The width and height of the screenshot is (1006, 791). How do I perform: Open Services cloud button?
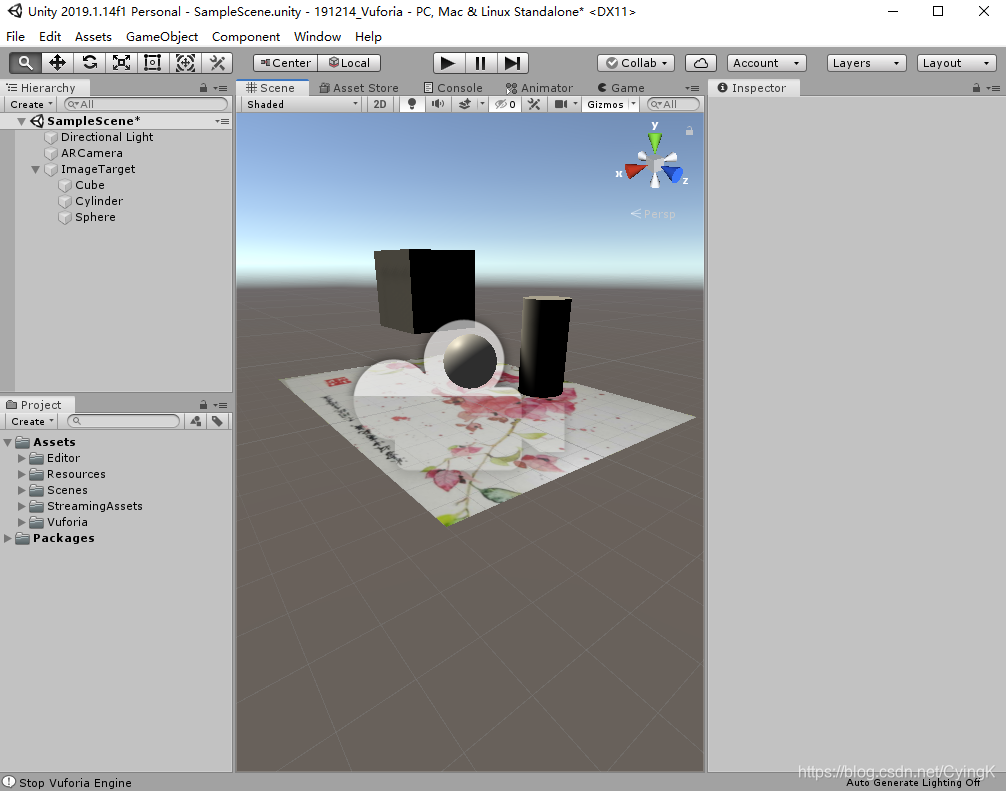pyautogui.click(x=701, y=63)
